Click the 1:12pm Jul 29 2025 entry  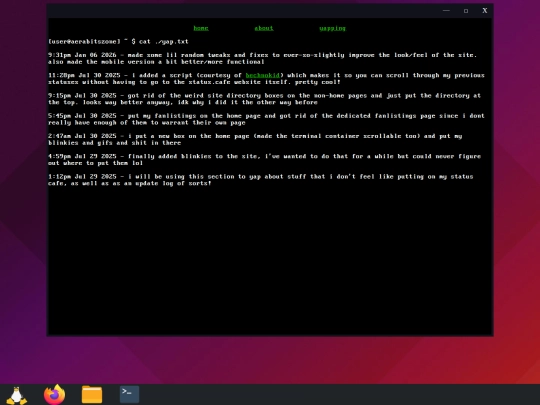coord(261,180)
